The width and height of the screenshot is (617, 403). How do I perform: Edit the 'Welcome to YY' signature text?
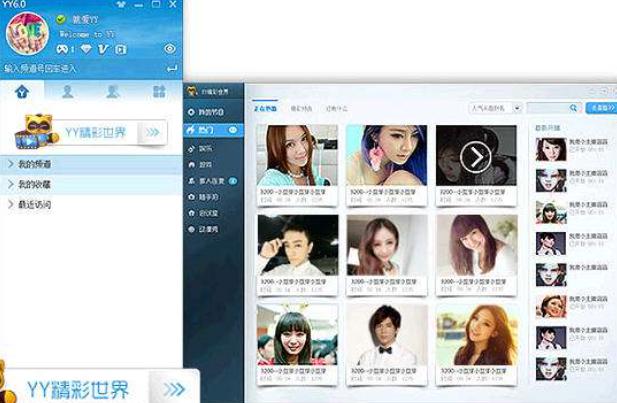86,34
